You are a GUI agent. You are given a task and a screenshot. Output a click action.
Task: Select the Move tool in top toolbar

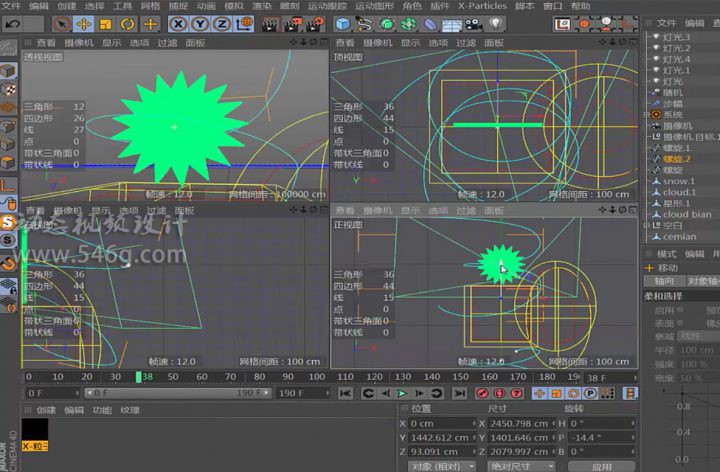tap(83, 24)
